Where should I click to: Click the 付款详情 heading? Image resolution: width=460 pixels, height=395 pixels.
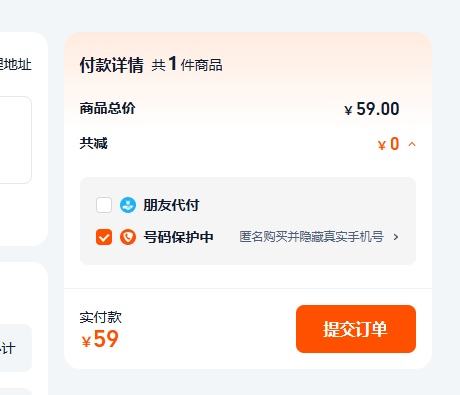(112, 65)
